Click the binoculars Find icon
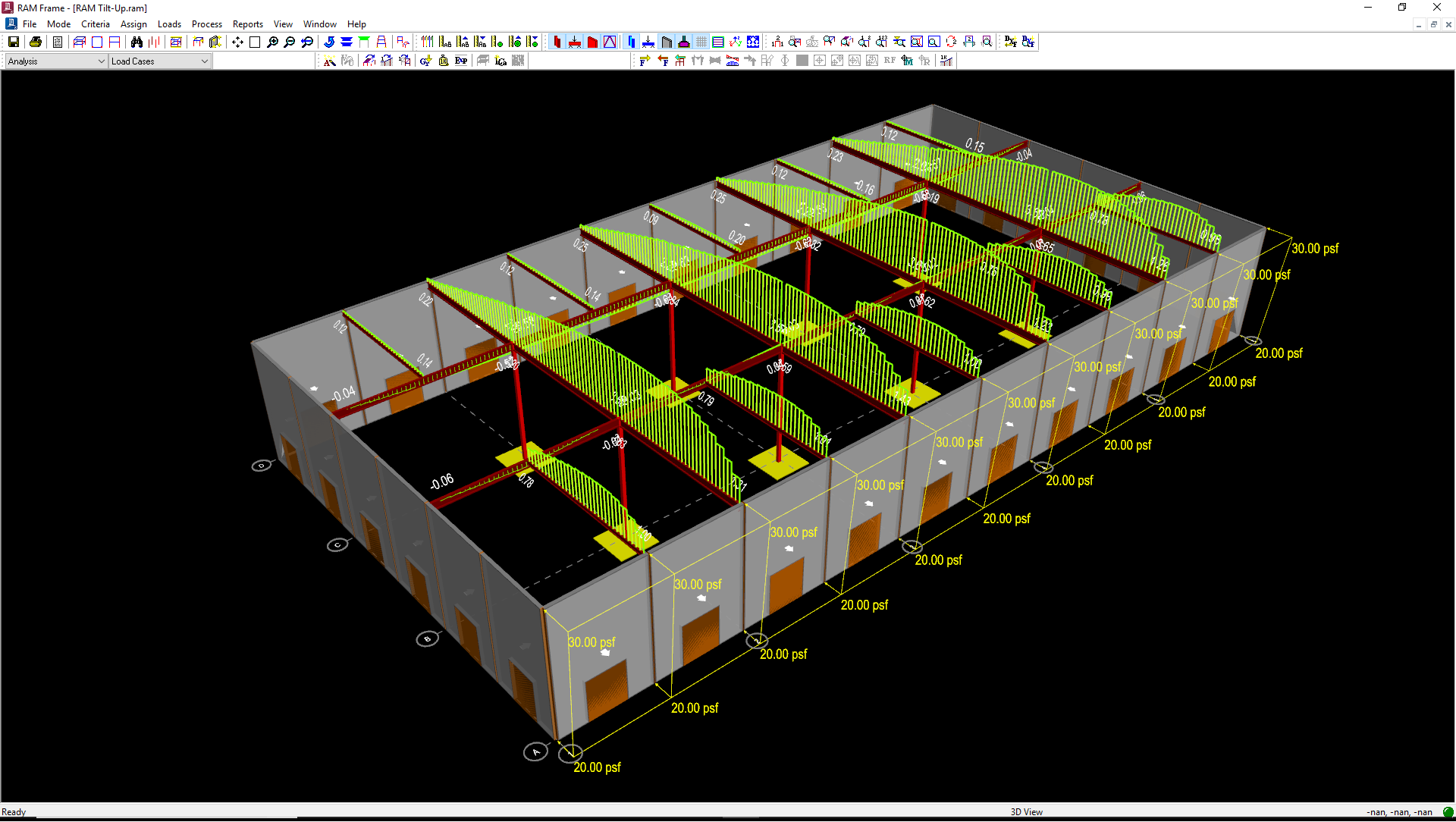 pyautogui.click(x=136, y=42)
